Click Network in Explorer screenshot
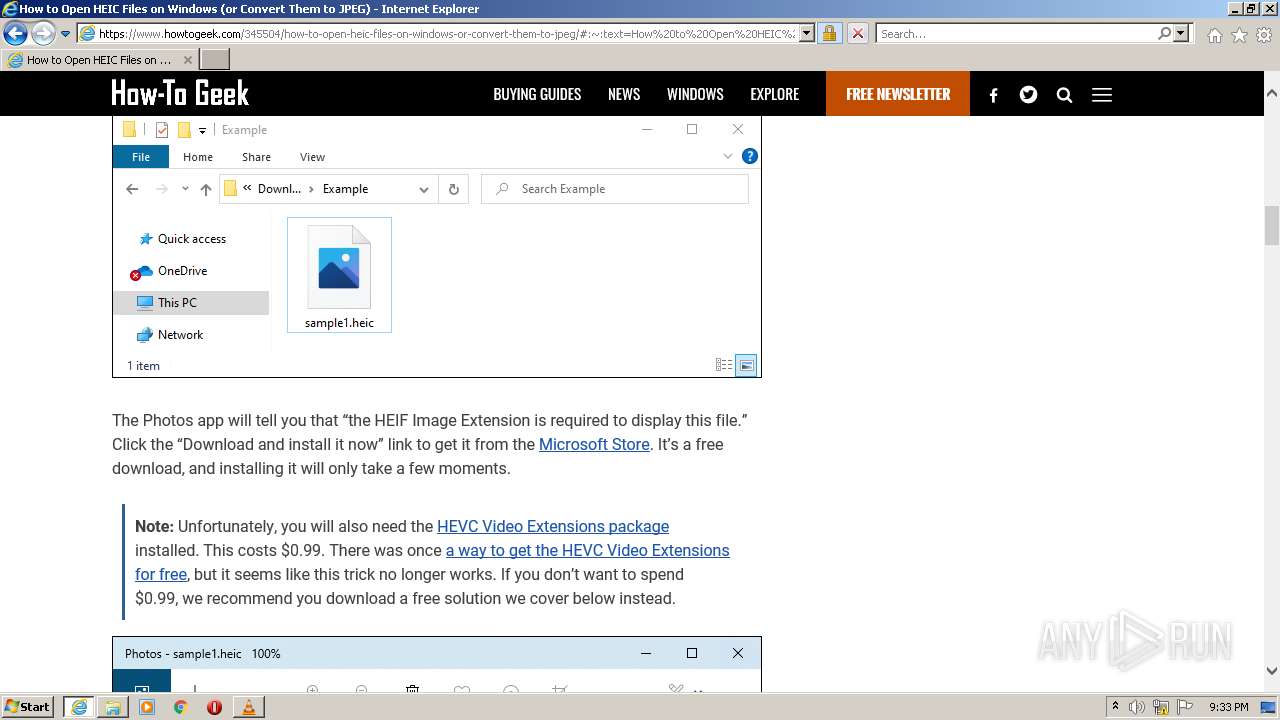The image size is (1280, 720). (180, 335)
